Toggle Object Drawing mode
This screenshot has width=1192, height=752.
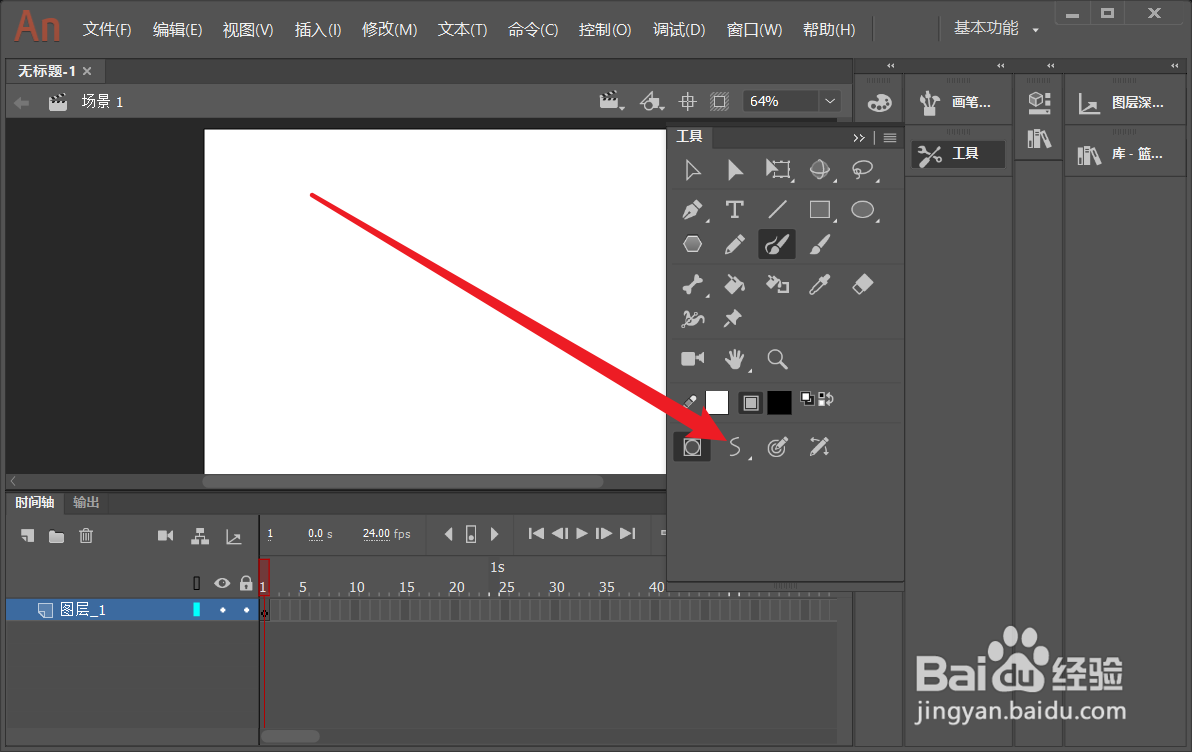(x=693, y=447)
